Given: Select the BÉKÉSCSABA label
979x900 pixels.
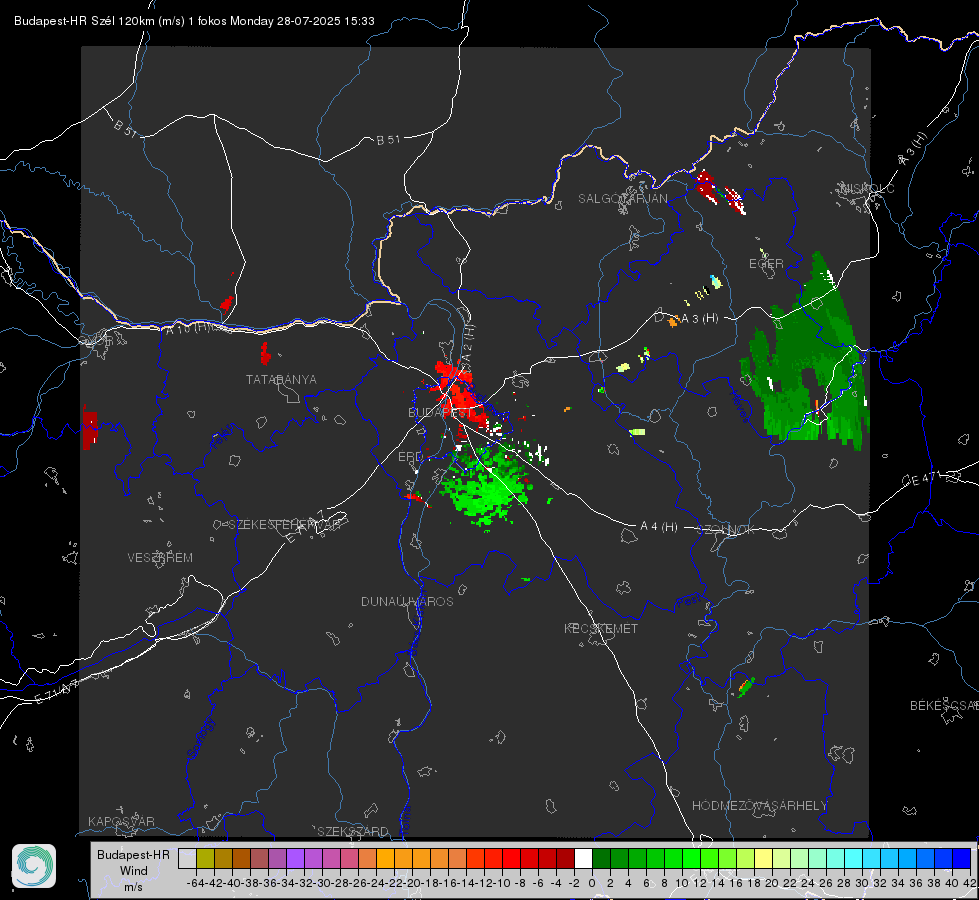Looking at the screenshot, I should (x=944, y=706).
